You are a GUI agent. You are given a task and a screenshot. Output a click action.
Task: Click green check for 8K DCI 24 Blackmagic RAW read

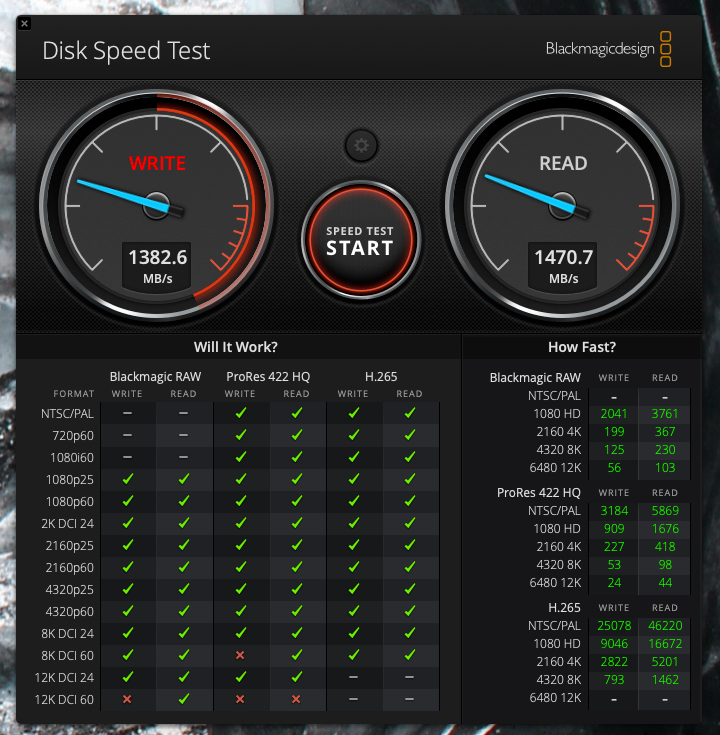click(x=184, y=633)
